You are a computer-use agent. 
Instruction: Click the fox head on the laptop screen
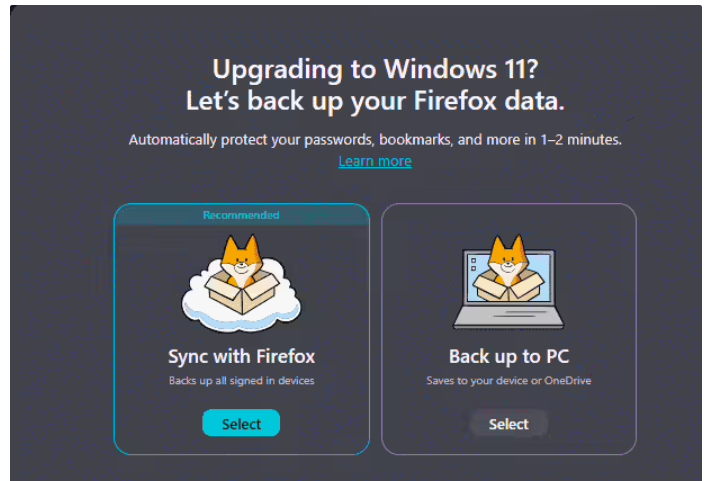coord(508,259)
